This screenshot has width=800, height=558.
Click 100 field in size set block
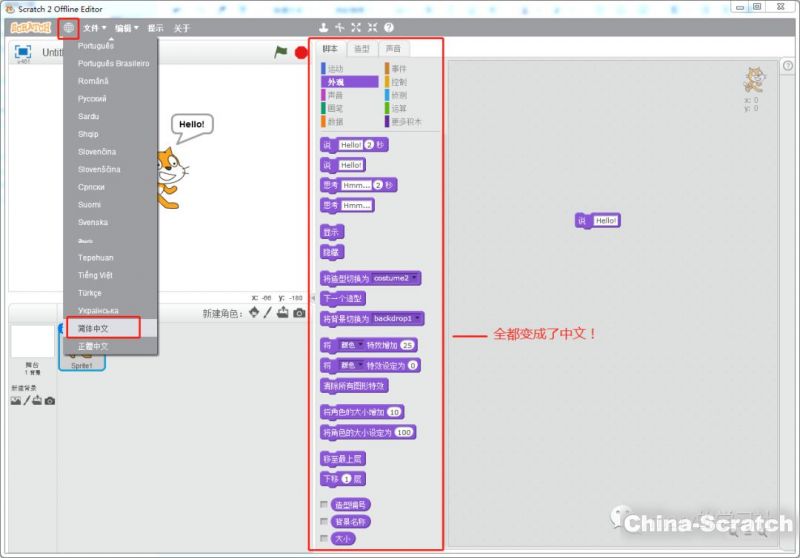[x=404, y=433]
